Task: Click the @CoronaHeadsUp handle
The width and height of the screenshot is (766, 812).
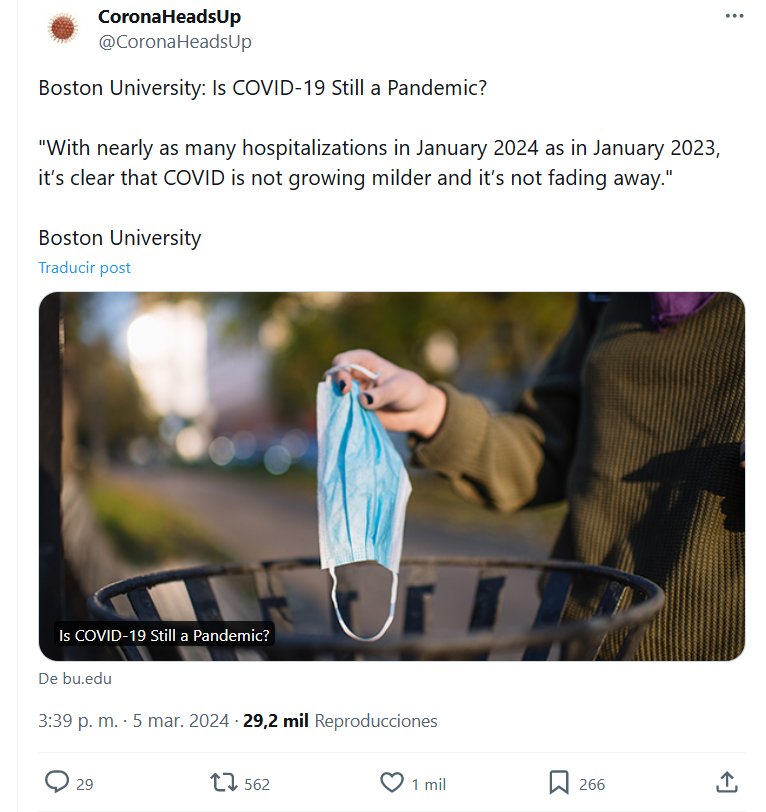Action: (175, 41)
